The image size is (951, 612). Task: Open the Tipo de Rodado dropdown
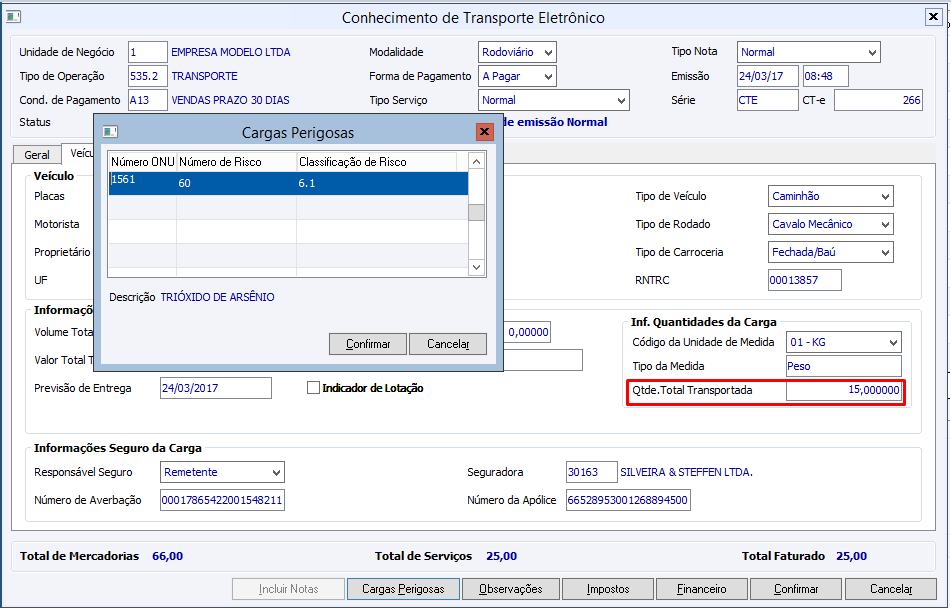(885, 224)
